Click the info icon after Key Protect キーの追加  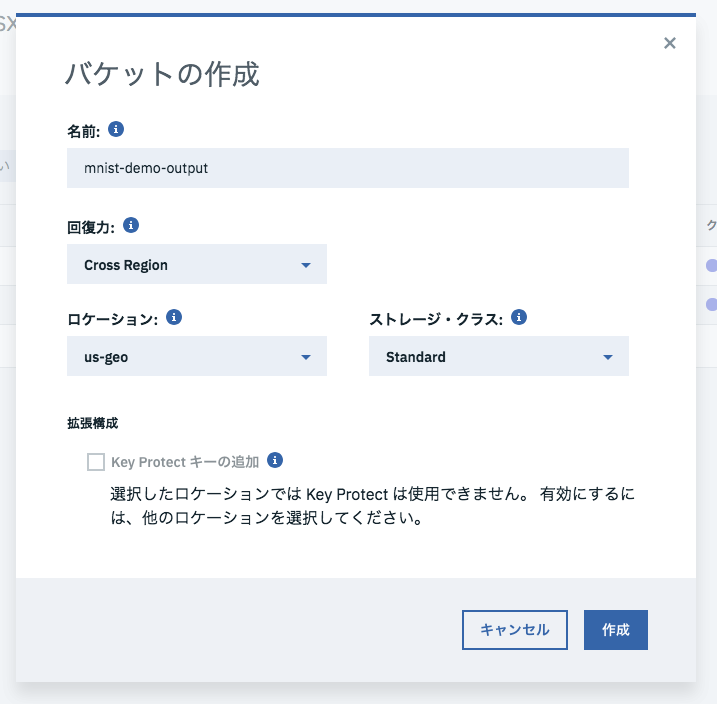276,461
